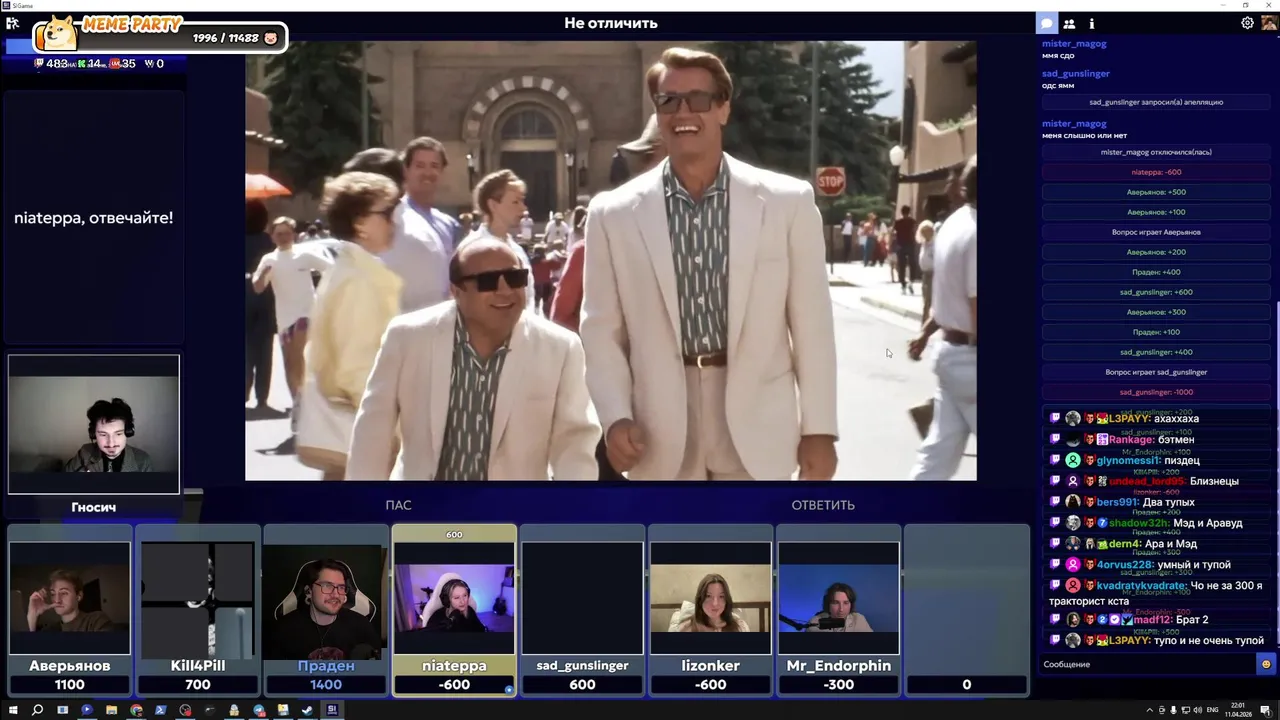Viewport: 1280px width, 720px height.
Task: Click Праден's score 1400
Action: pos(326,685)
